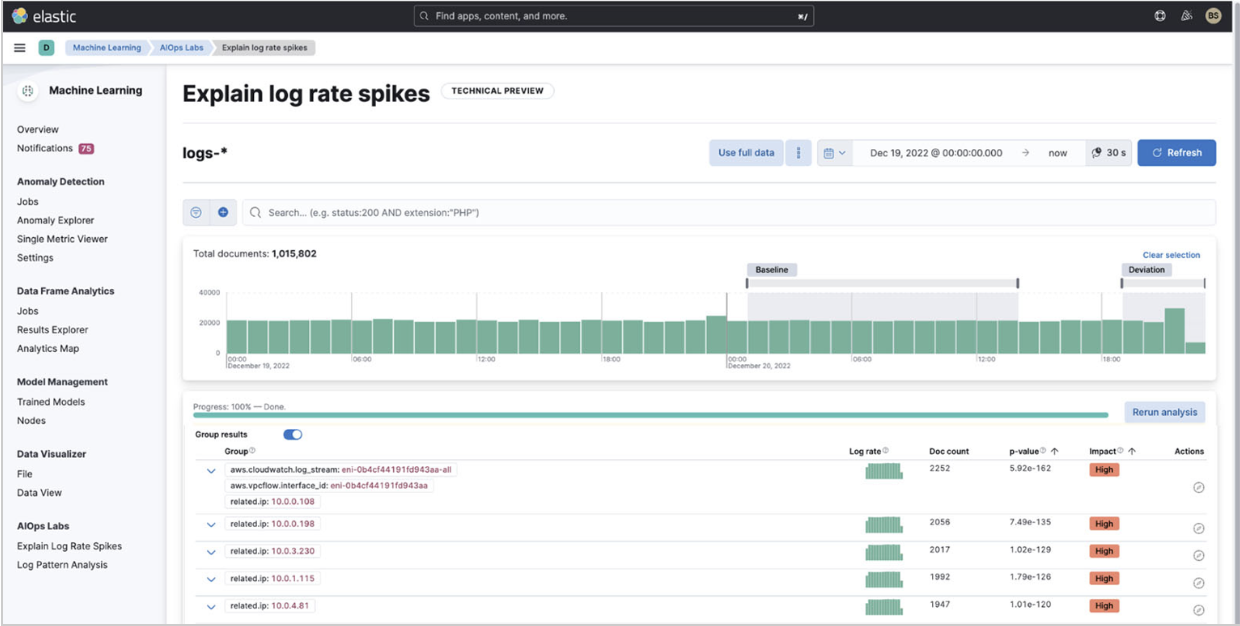This screenshot has height=626, width=1240.
Task: Open the filter query options icon
Action: tap(196, 212)
